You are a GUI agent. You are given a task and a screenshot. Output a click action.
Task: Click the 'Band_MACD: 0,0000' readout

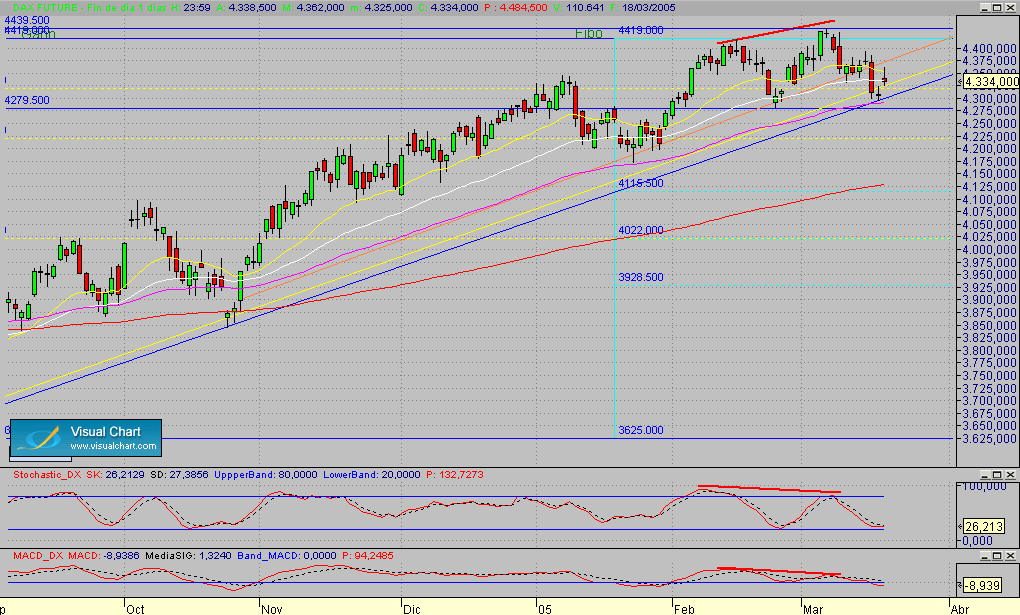287,556
